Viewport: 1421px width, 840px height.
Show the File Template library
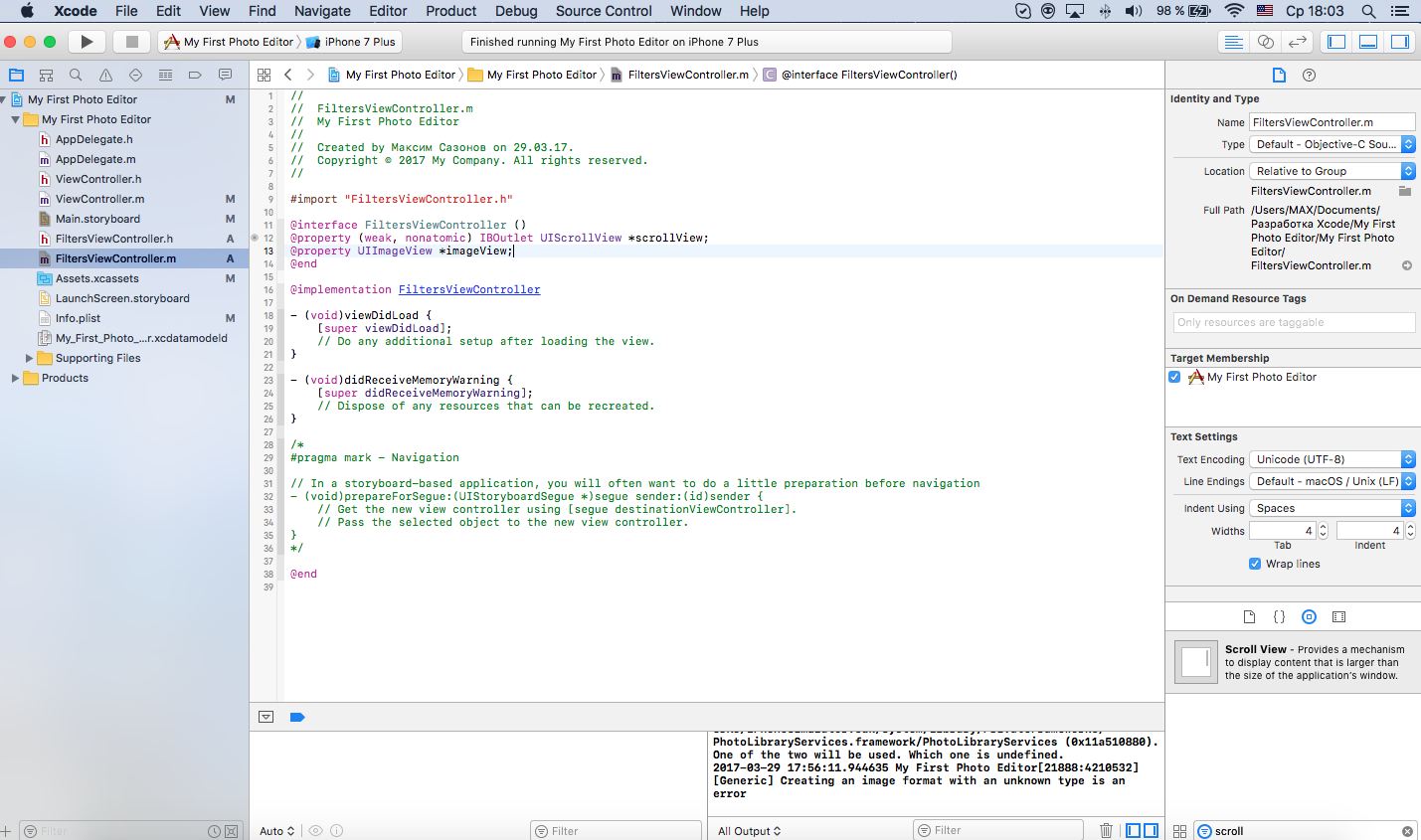click(1249, 616)
